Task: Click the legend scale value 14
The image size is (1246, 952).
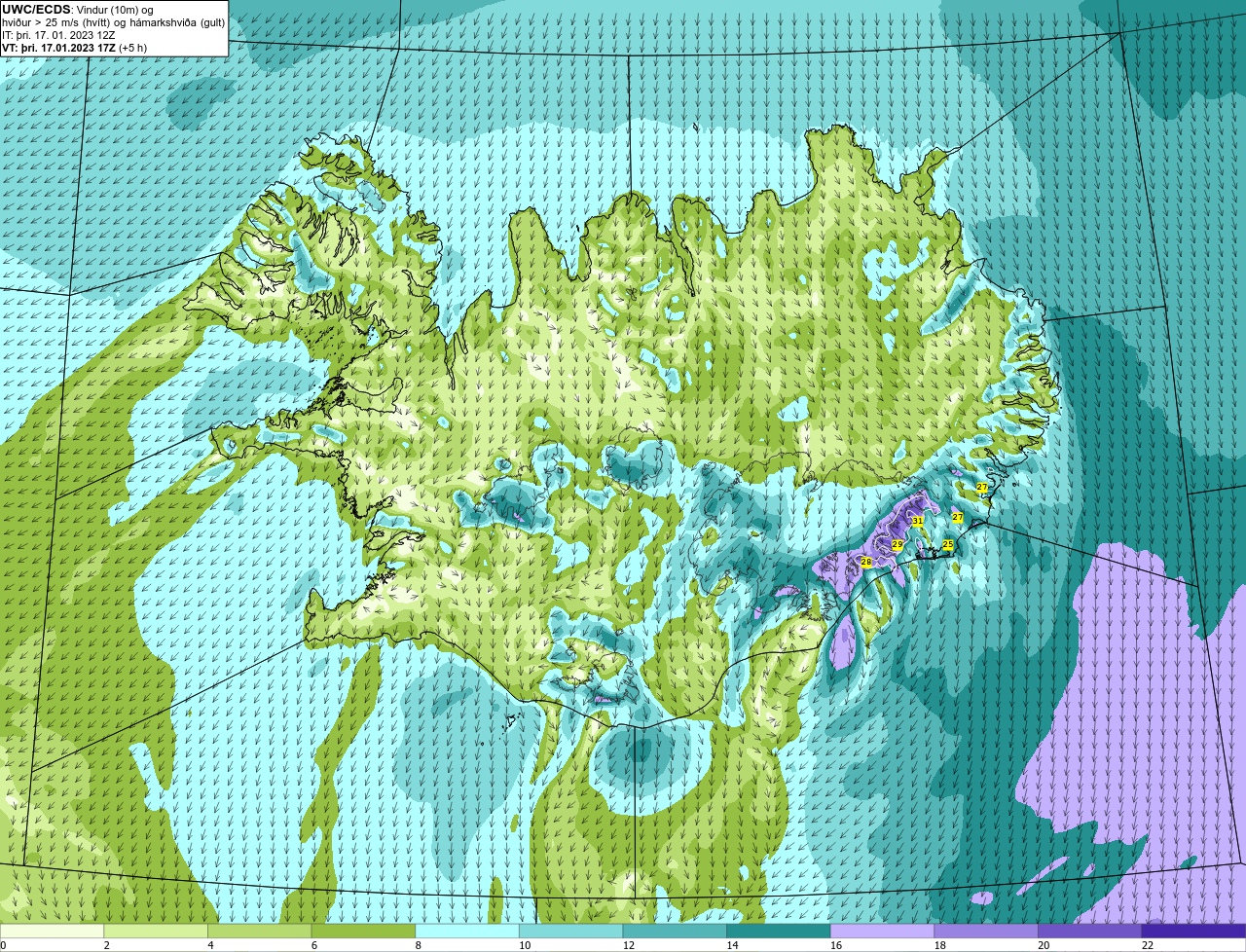Action: [x=732, y=945]
